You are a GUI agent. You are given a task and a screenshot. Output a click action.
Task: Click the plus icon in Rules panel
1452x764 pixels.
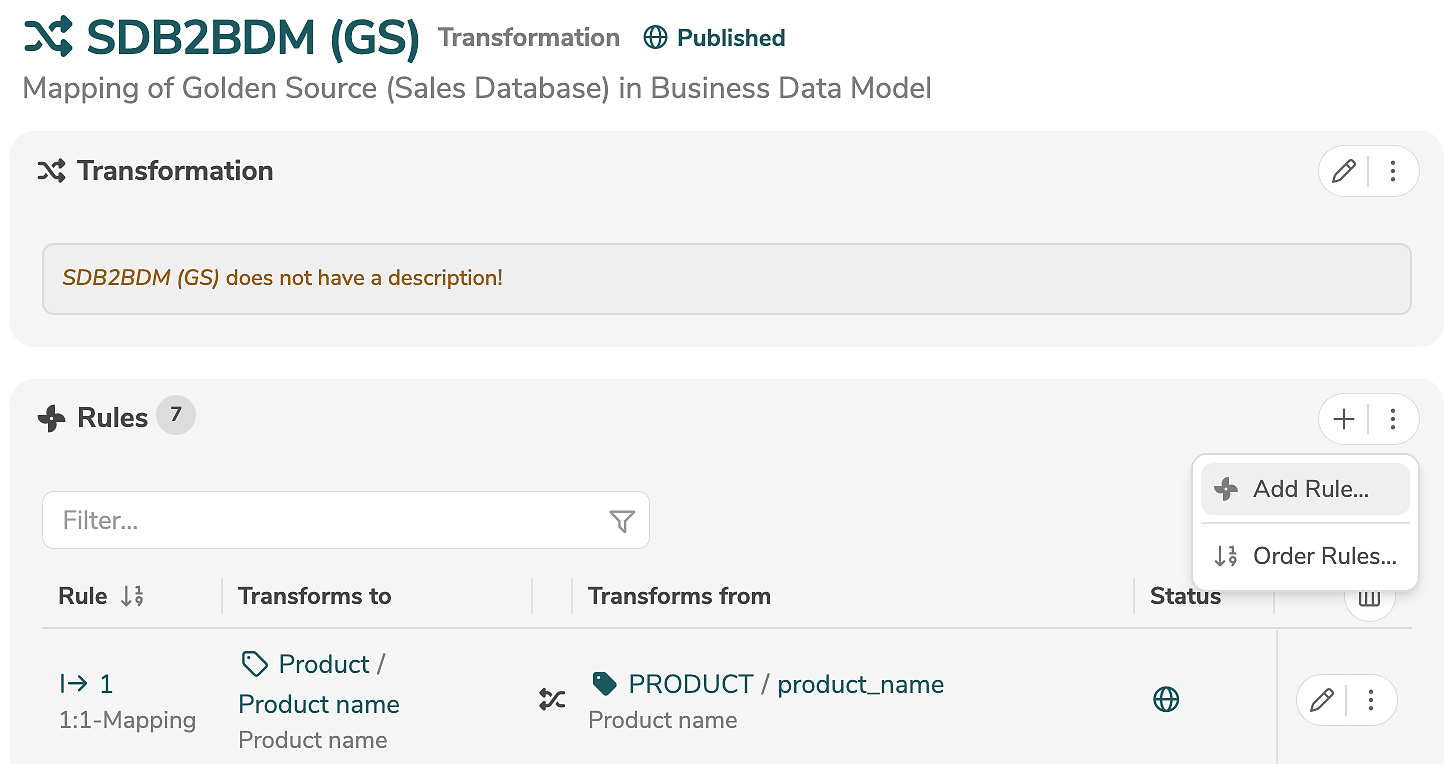click(1344, 419)
